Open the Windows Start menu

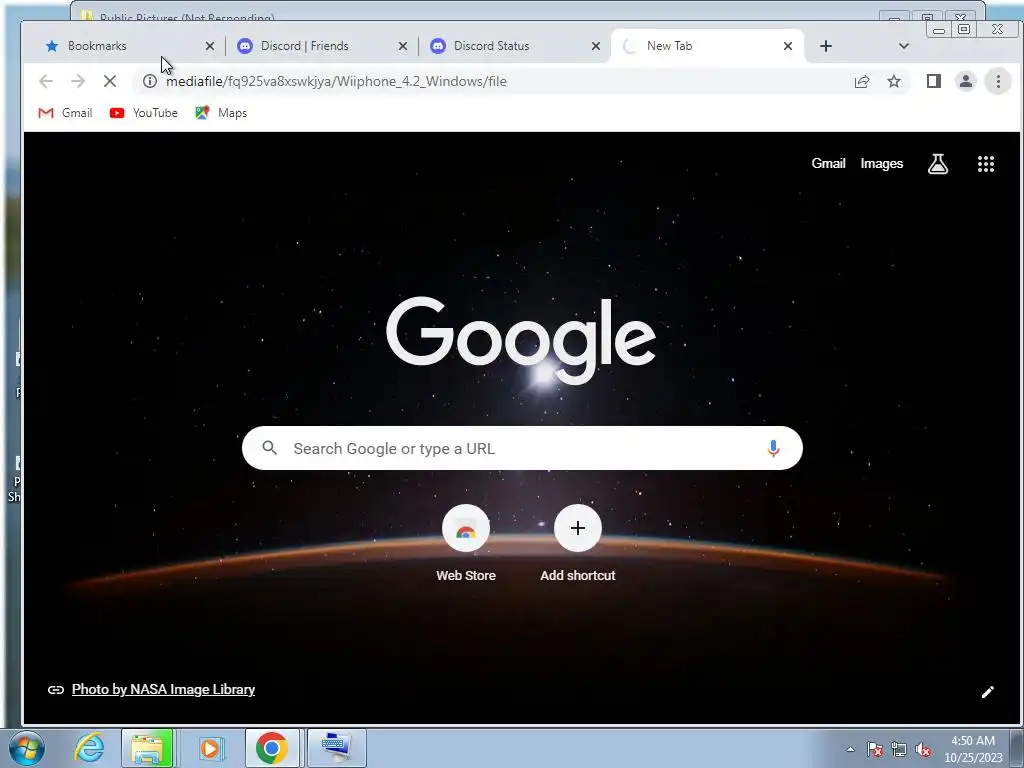pyautogui.click(x=27, y=748)
